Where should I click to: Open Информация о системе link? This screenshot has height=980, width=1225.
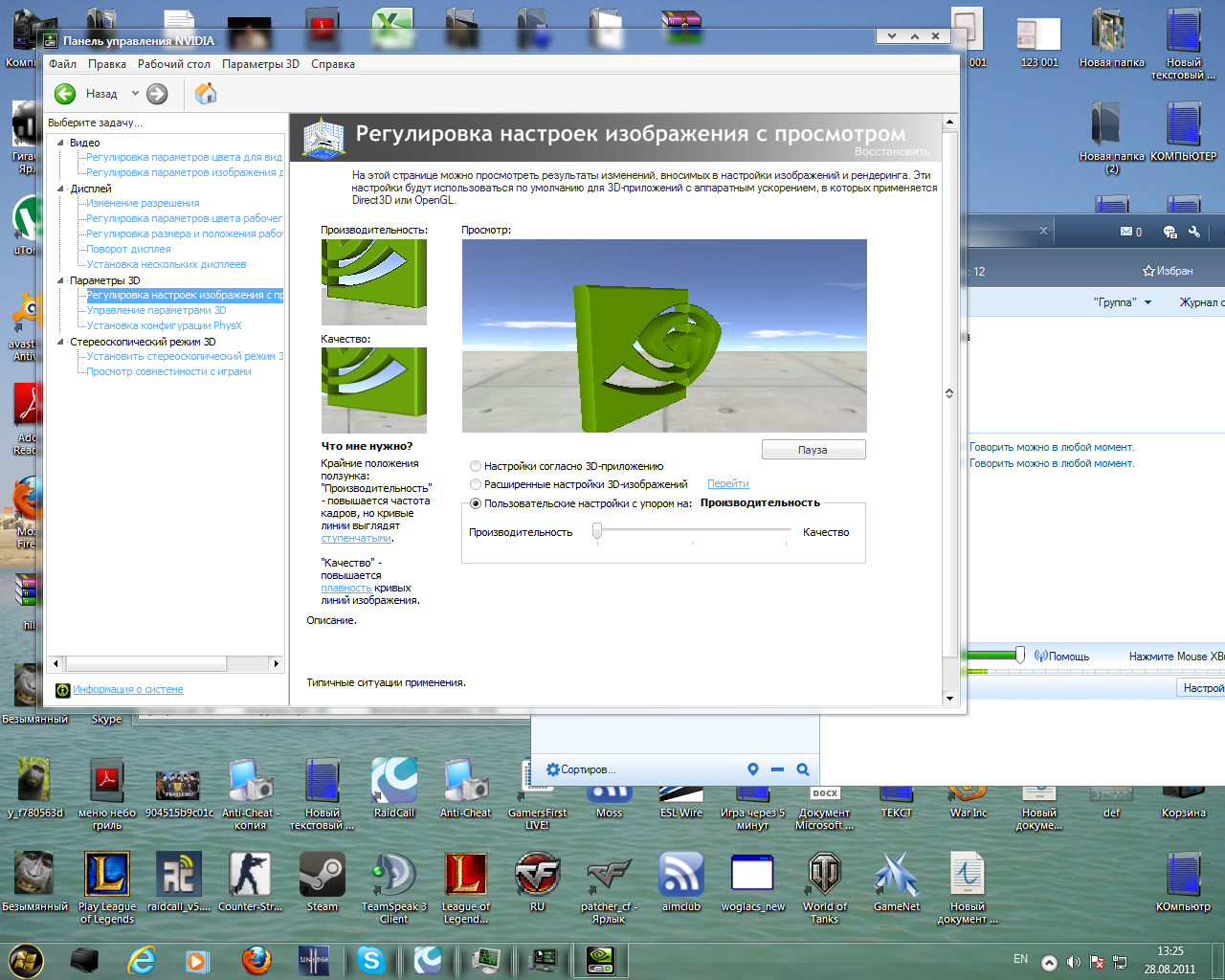(x=128, y=689)
